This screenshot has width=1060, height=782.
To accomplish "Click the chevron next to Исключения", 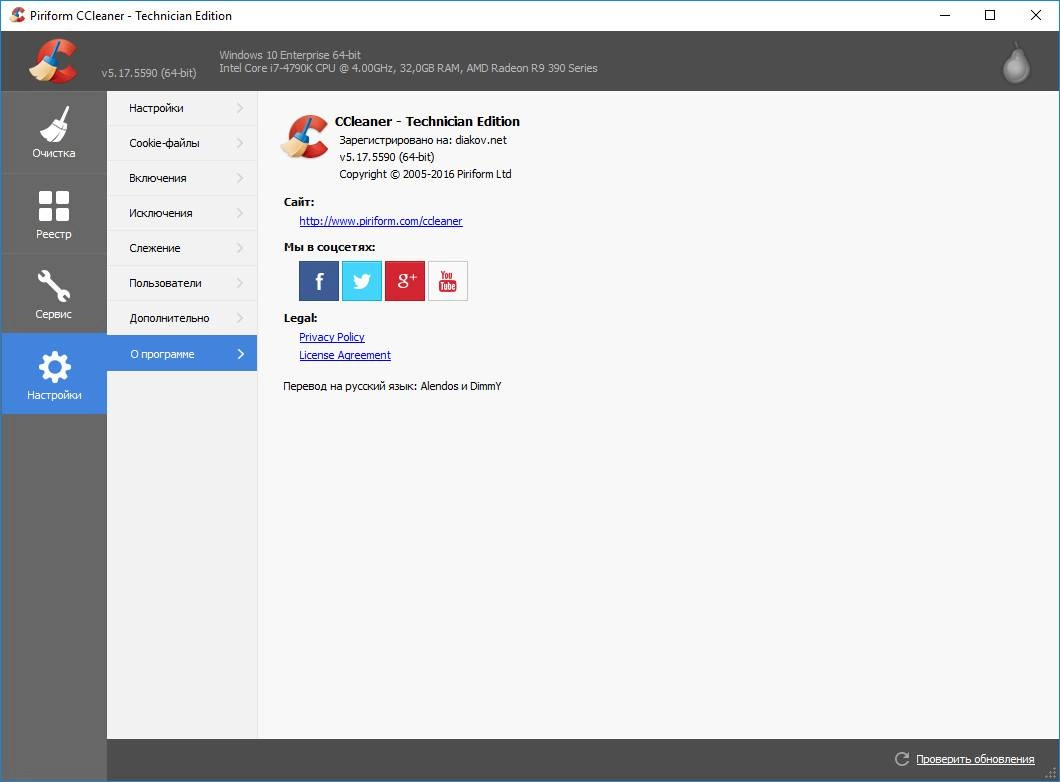I will click(240, 213).
